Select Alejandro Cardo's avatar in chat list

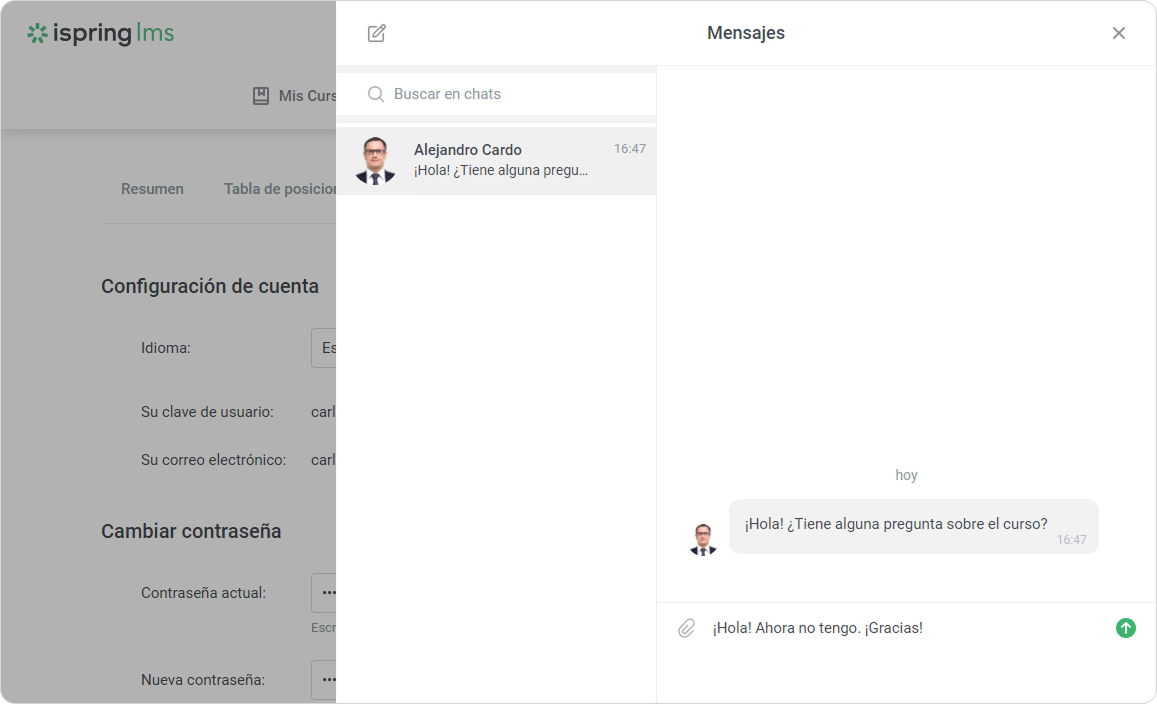(x=375, y=160)
